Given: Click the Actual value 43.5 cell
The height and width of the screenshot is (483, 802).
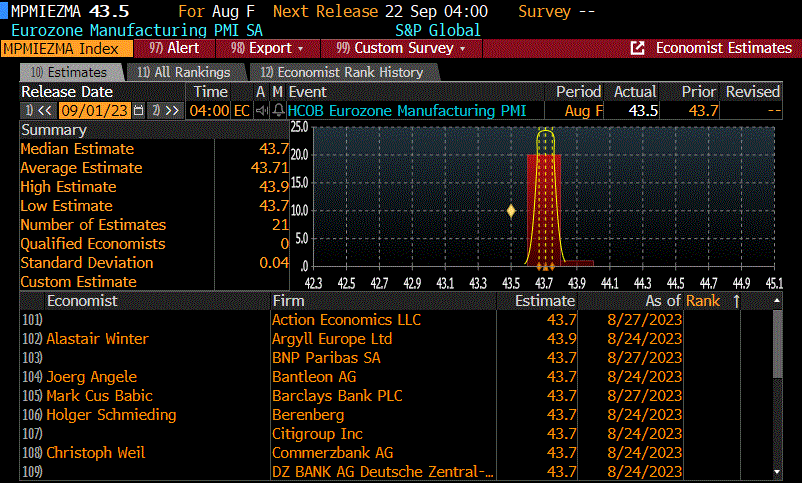Looking at the screenshot, I should coord(632,111).
